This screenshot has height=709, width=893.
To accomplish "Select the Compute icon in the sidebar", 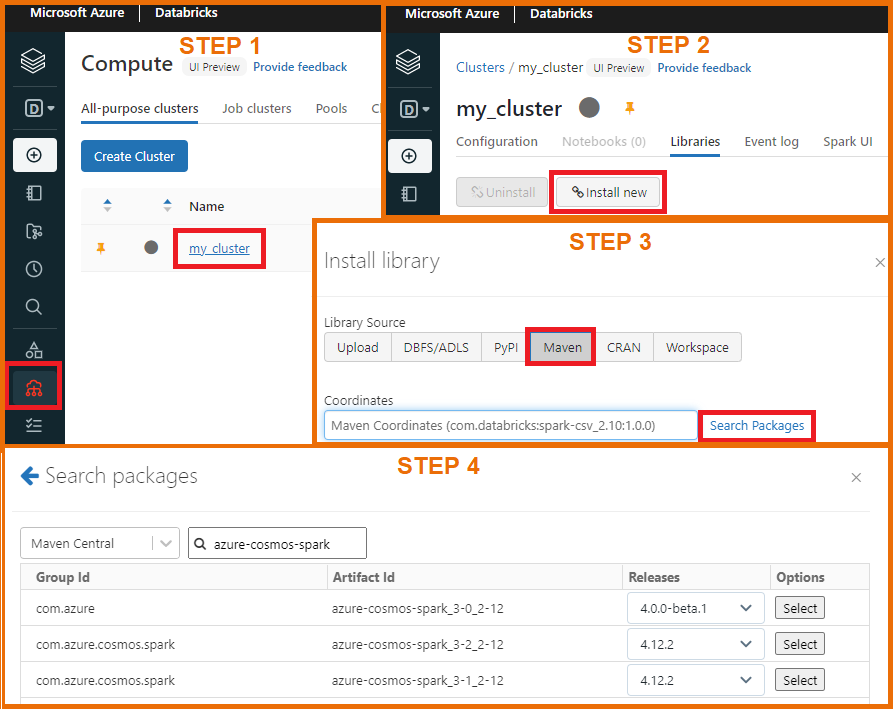I will (34, 385).
